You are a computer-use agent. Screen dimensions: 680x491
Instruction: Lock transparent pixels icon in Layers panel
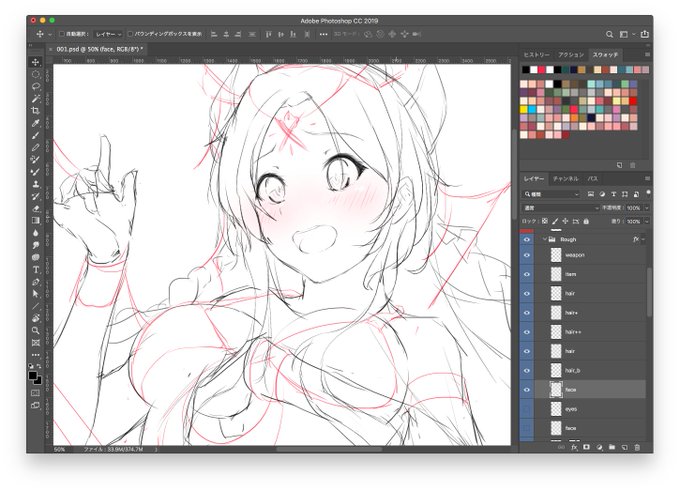(x=545, y=221)
